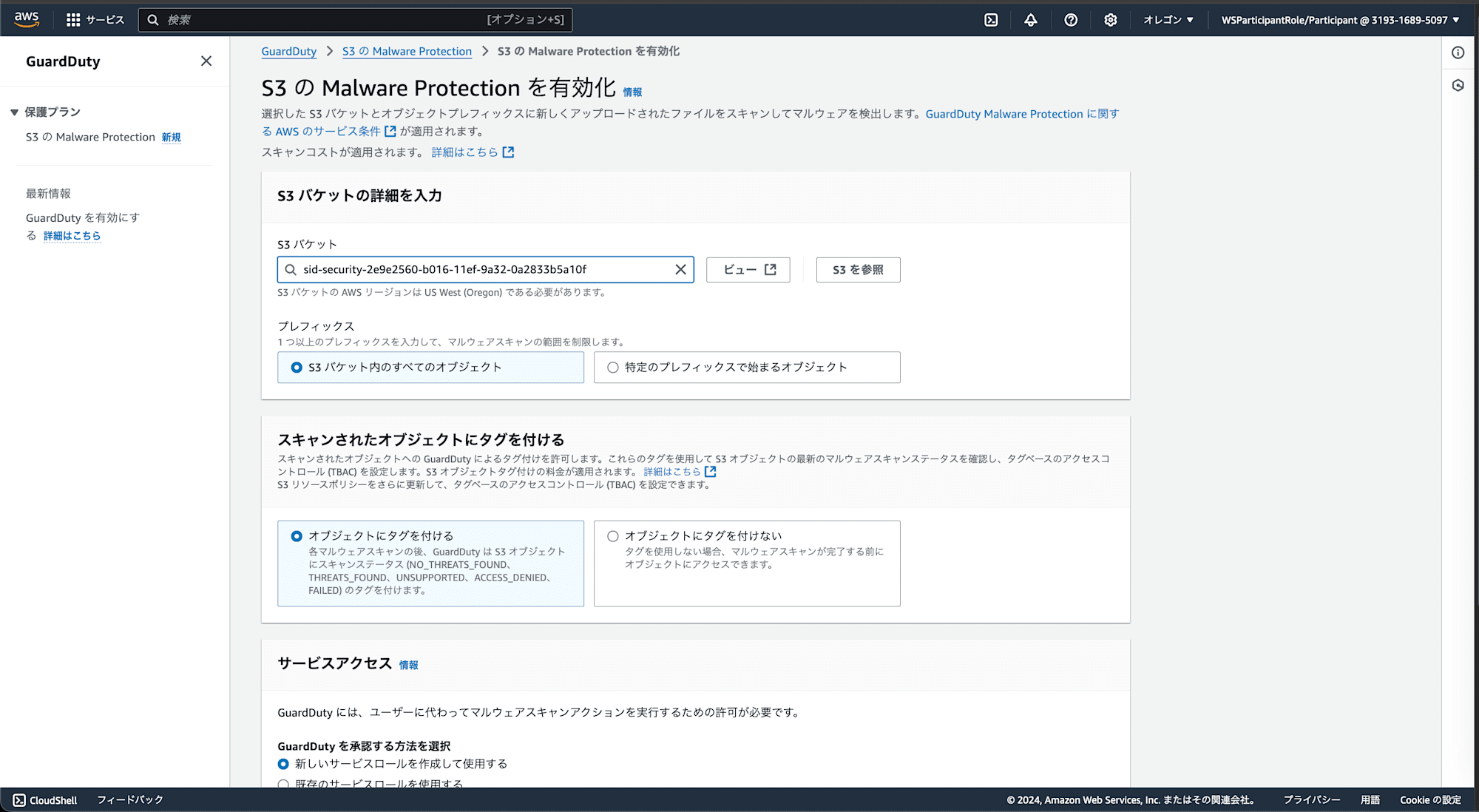The width and height of the screenshot is (1479, 812).
Task: Open the help question mark icon
Action: [x=1071, y=20]
